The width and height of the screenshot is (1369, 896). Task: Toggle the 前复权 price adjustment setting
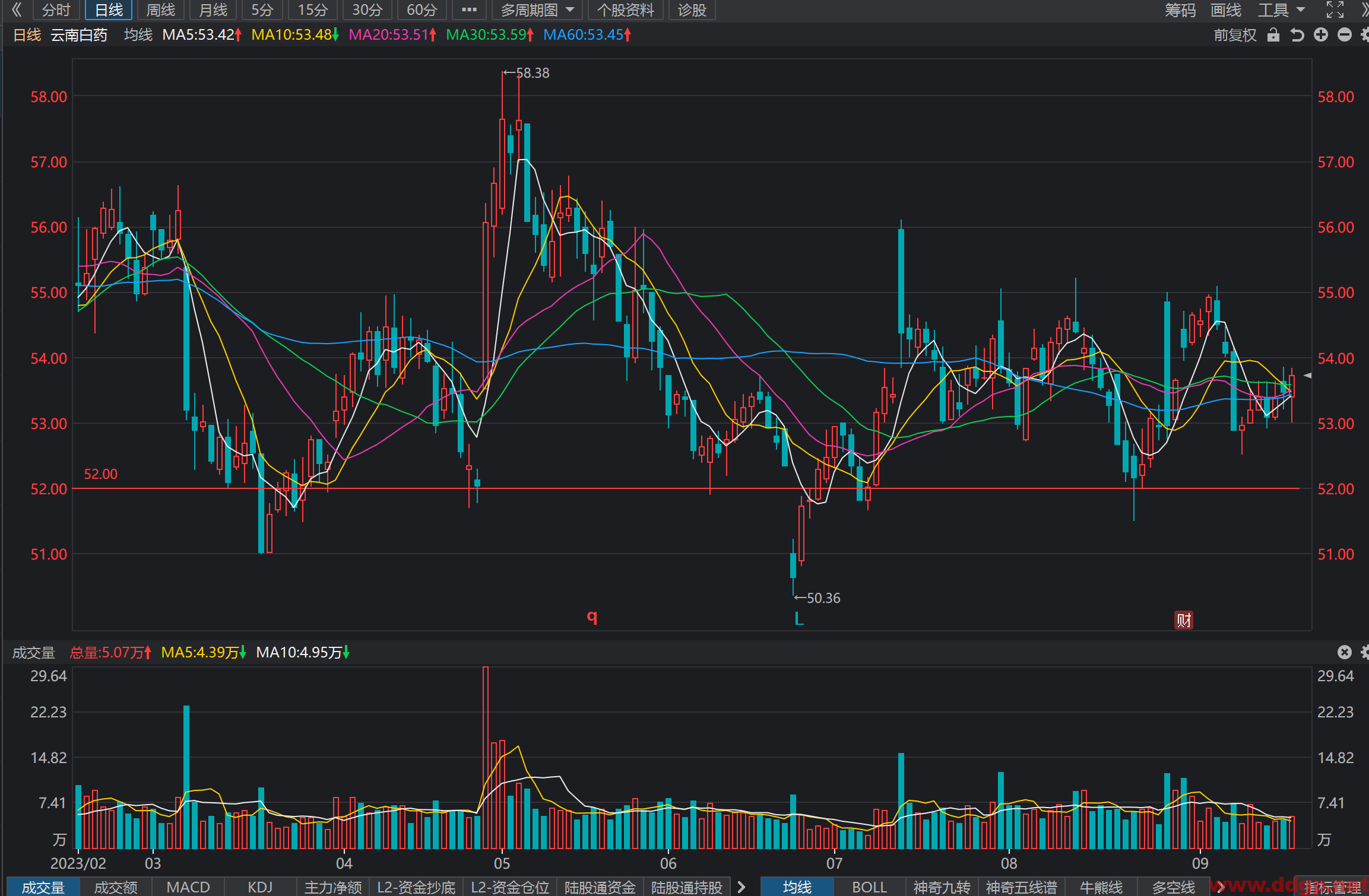[x=1235, y=35]
